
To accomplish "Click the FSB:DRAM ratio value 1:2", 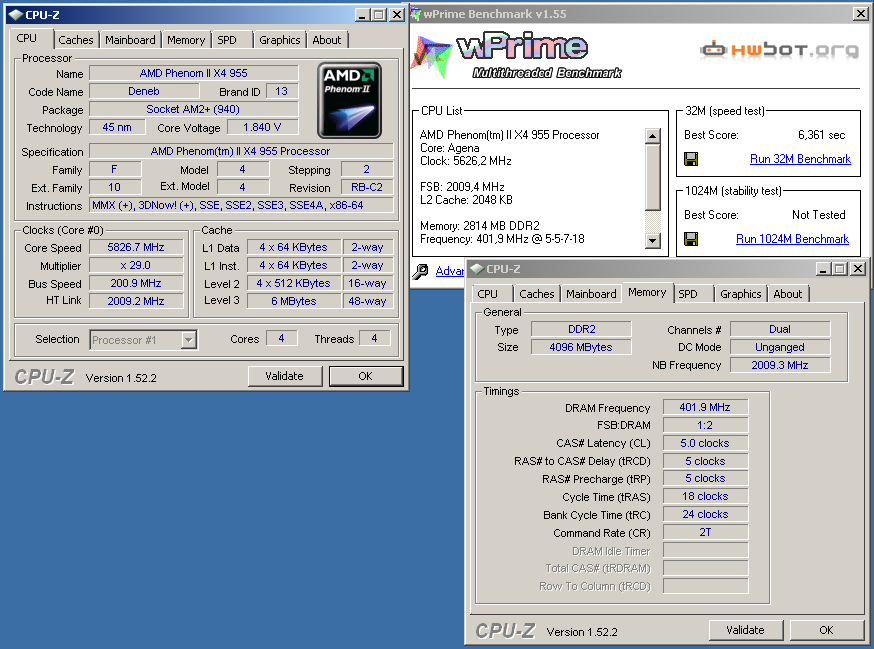I will pos(705,425).
